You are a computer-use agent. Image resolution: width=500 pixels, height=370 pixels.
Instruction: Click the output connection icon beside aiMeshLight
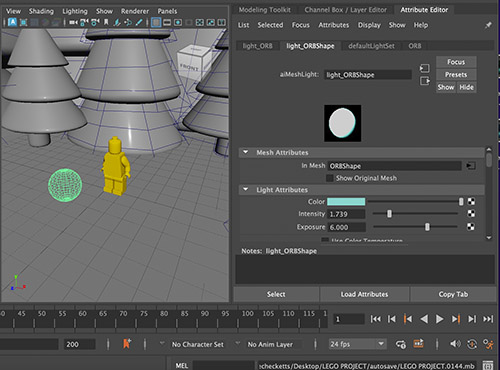click(x=424, y=81)
